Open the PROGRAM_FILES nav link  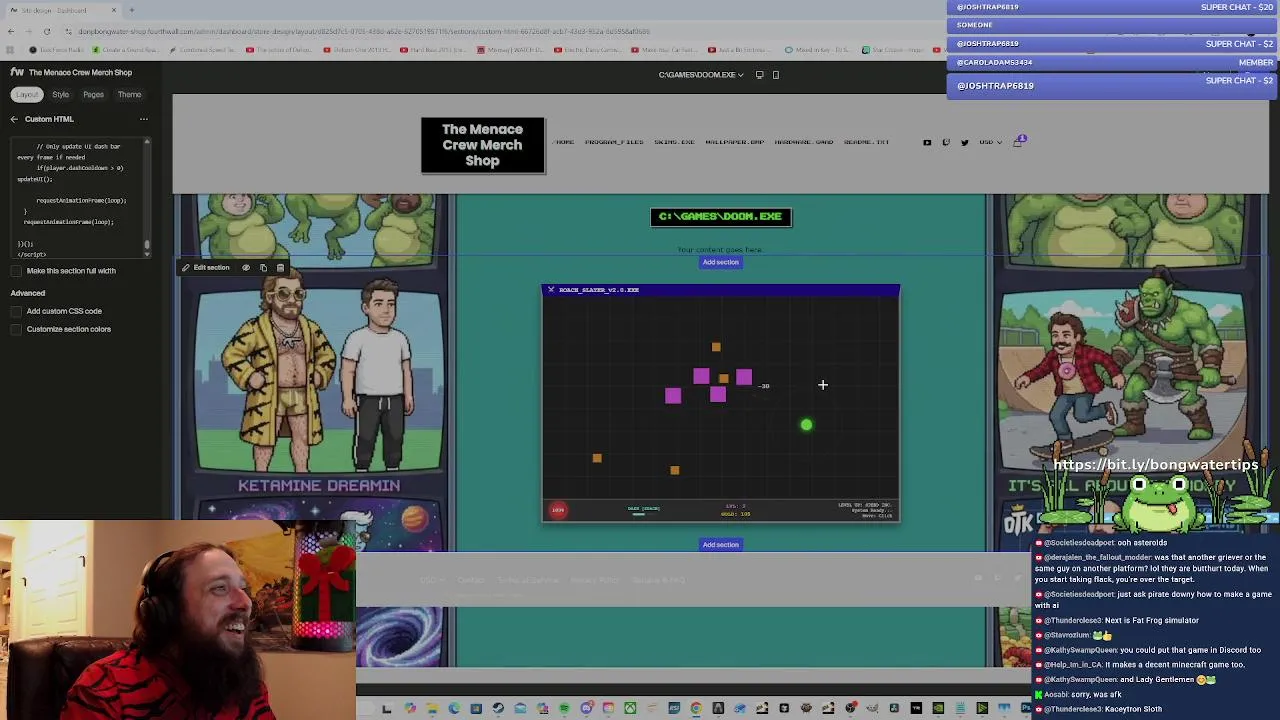click(x=614, y=142)
